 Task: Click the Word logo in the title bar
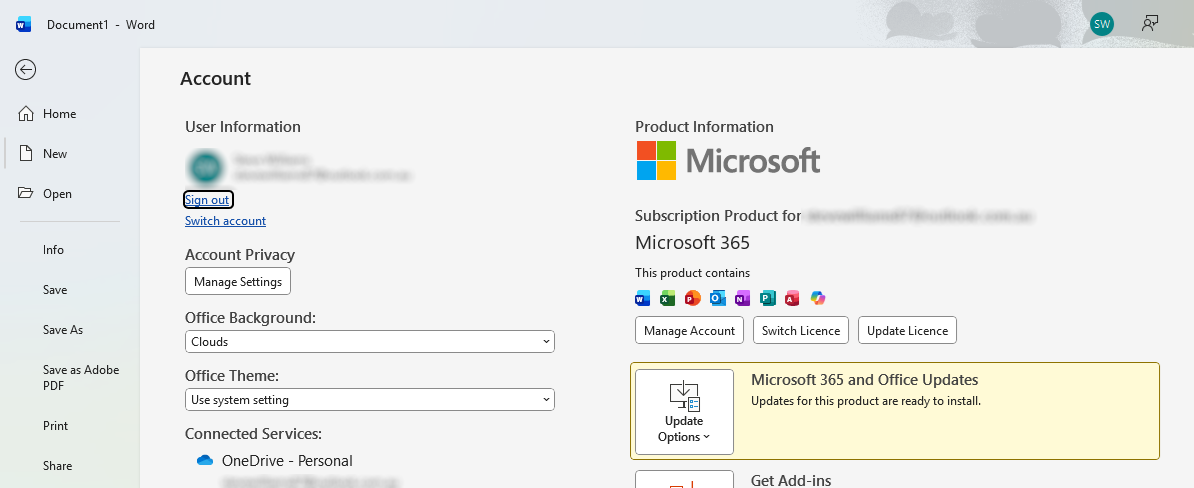24,24
